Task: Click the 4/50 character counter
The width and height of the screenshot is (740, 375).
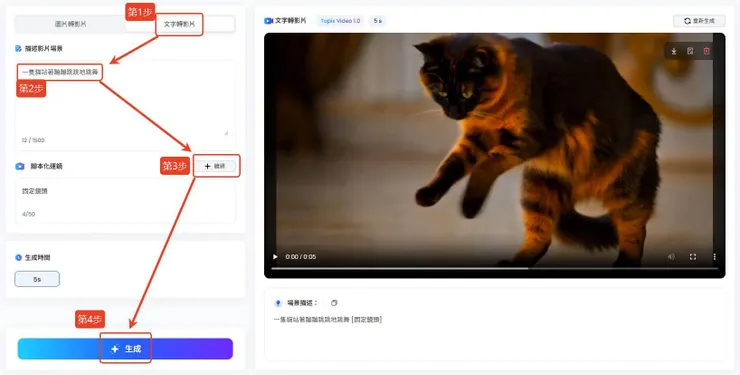Action: (x=28, y=214)
